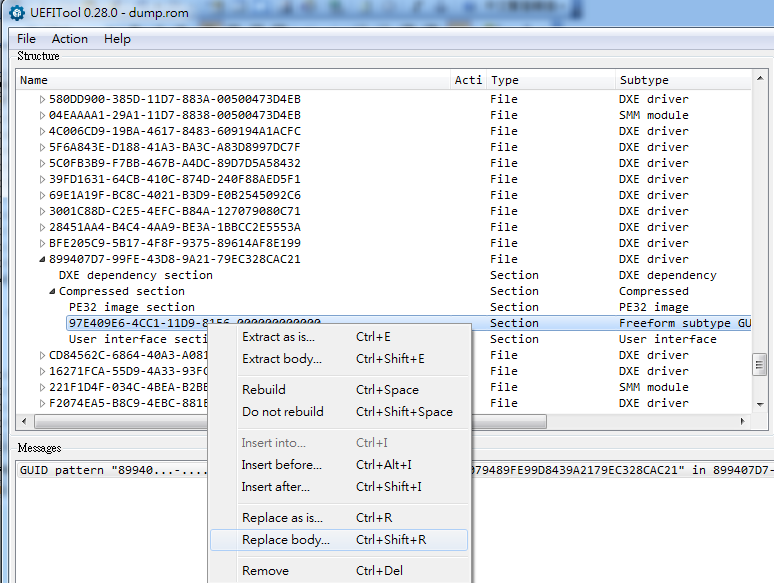774x583 pixels.
Task: Expand the BFE205C9-5B17-4F8F file node
Action: (x=42, y=243)
